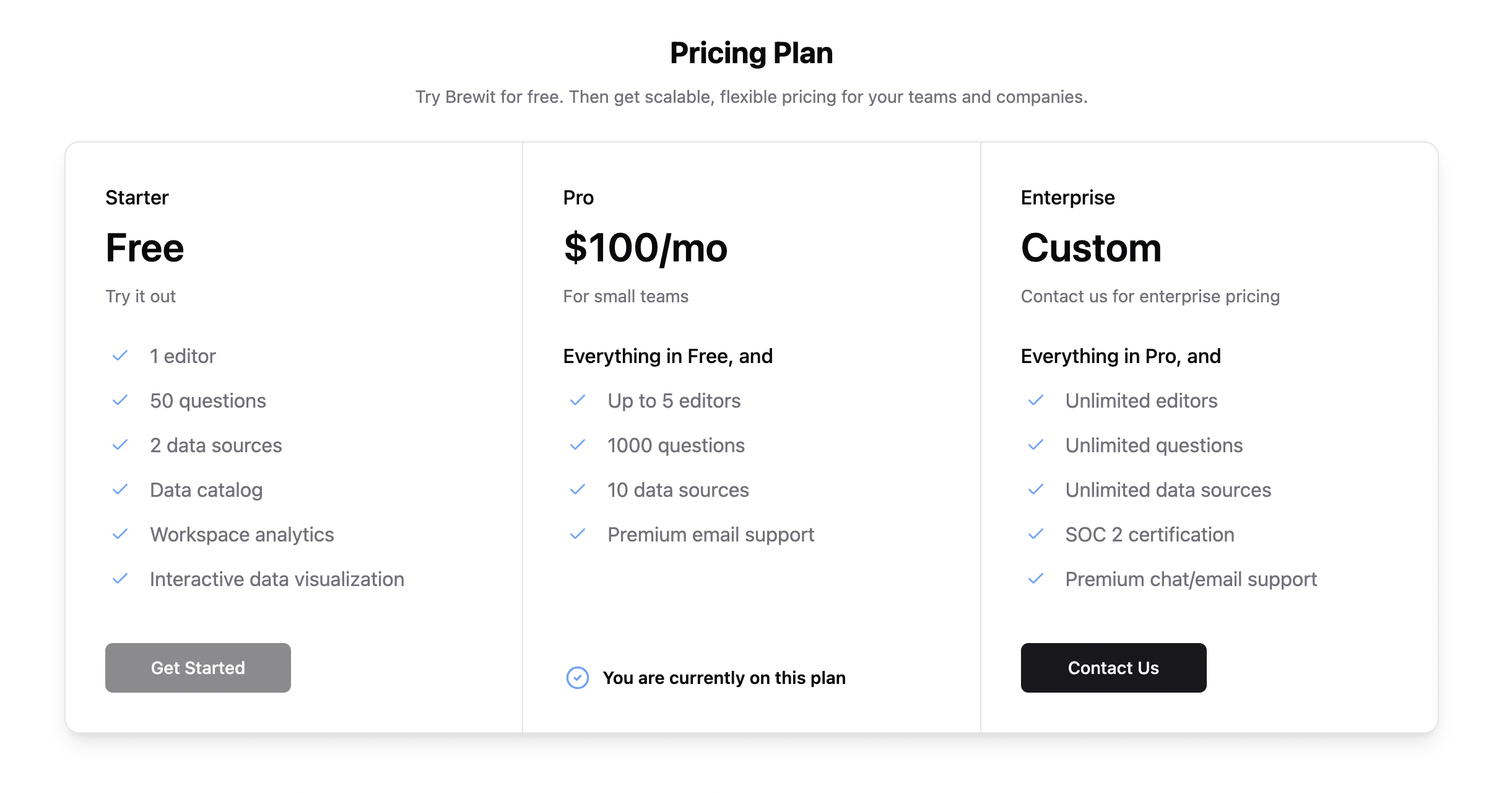Screen dimensions: 1512x793
Task: Click the checkmark by 'Unlimited data sources'
Action: coord(1036,490)
